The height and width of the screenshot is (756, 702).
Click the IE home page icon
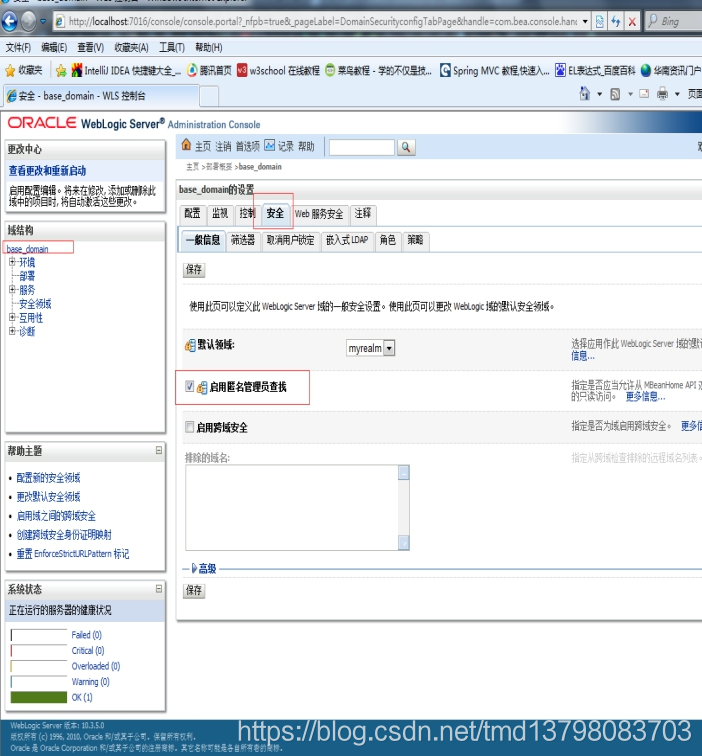pos(584,93)
